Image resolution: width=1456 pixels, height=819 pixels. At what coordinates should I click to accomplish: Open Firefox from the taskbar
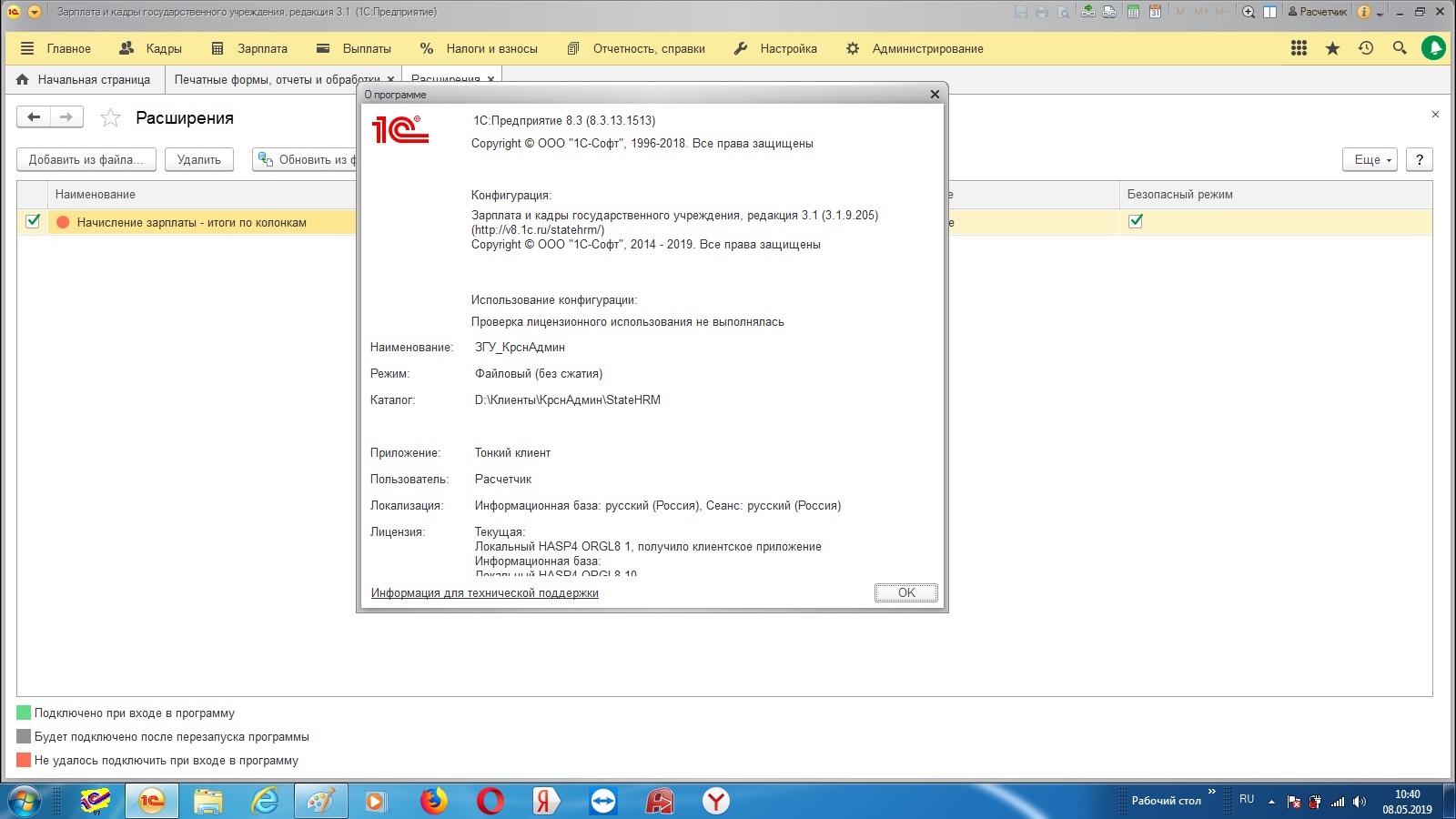coord(434,801)
